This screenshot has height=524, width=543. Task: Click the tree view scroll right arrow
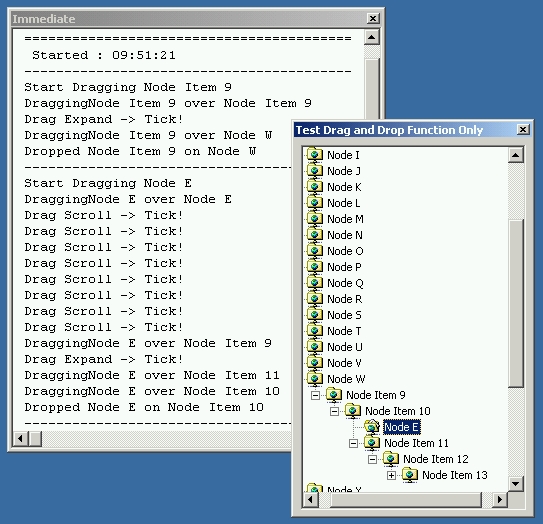coord(500,499)
